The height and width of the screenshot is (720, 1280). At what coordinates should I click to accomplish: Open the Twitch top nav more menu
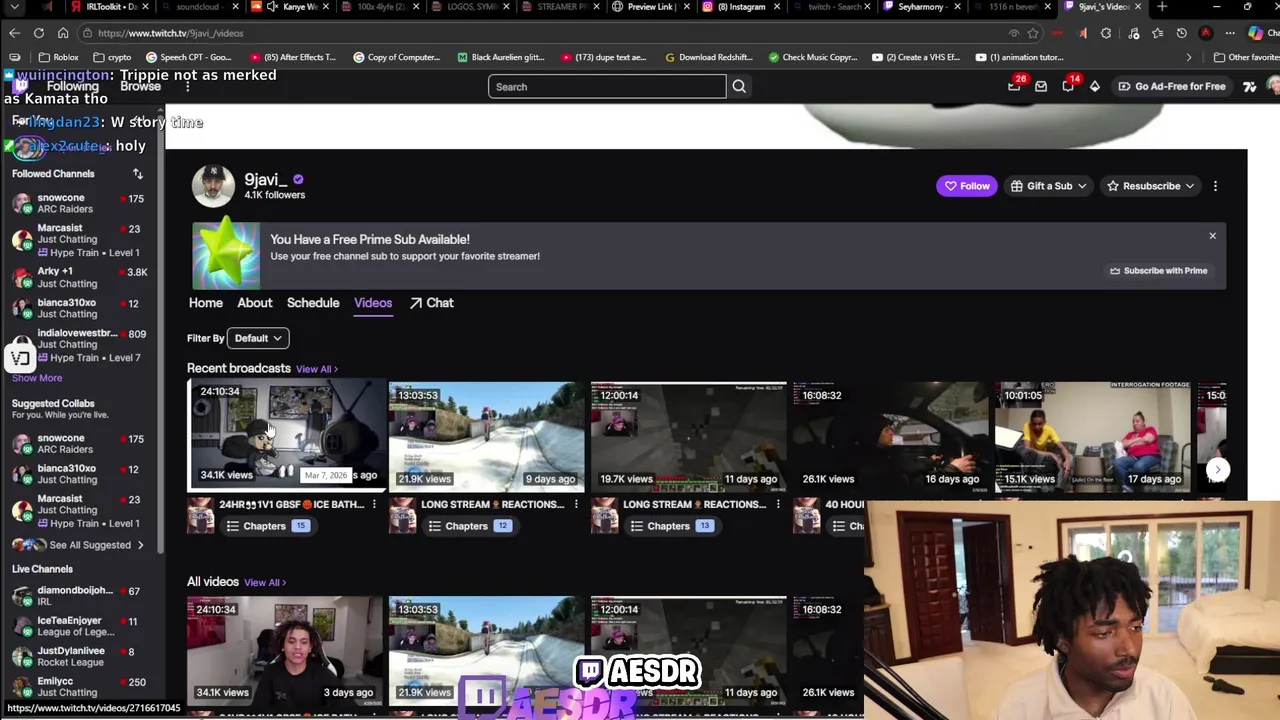tap(187, 86)
